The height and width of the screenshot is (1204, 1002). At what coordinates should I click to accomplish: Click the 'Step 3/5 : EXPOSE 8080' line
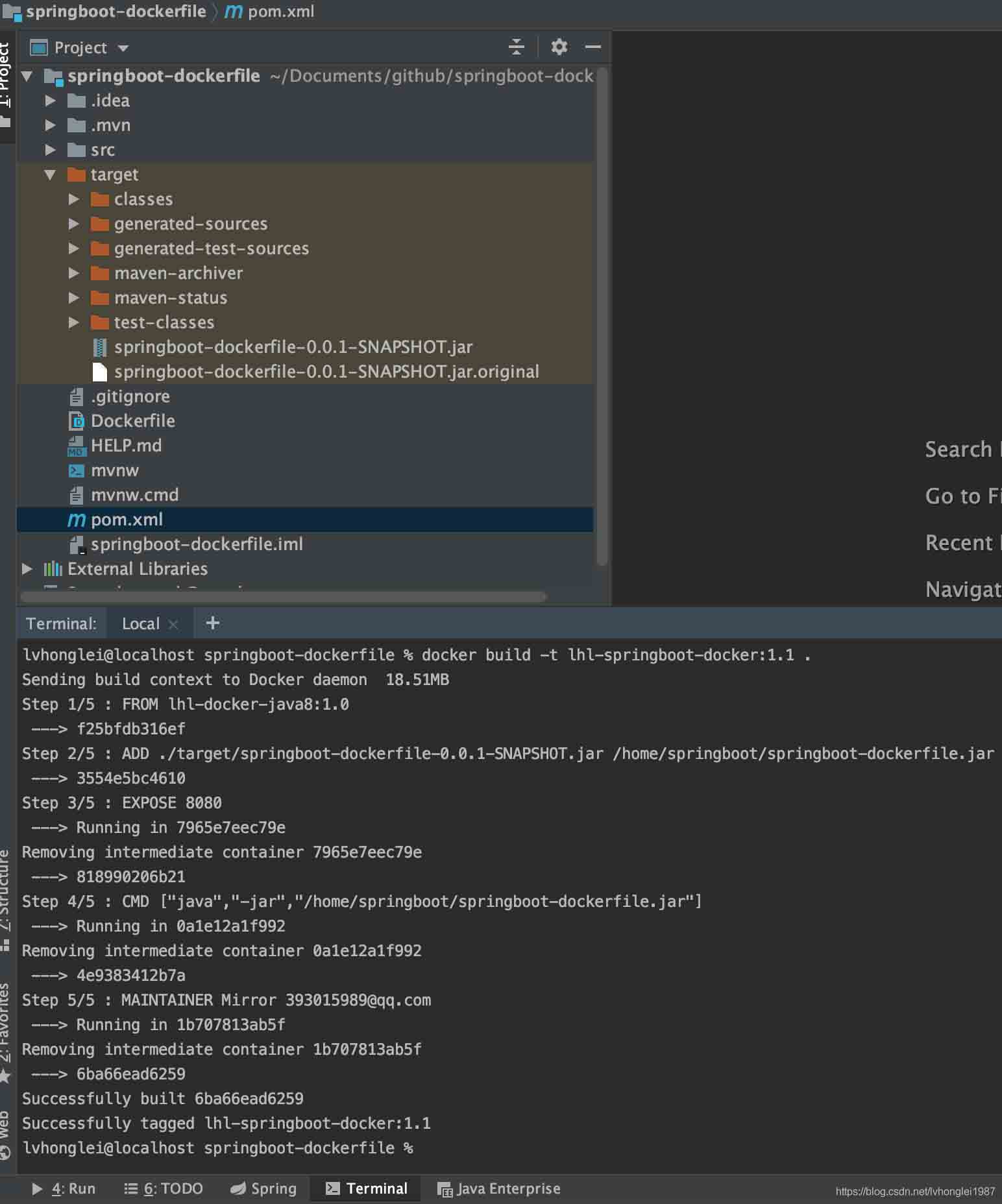pyautogui.click(x=122, y=803)
